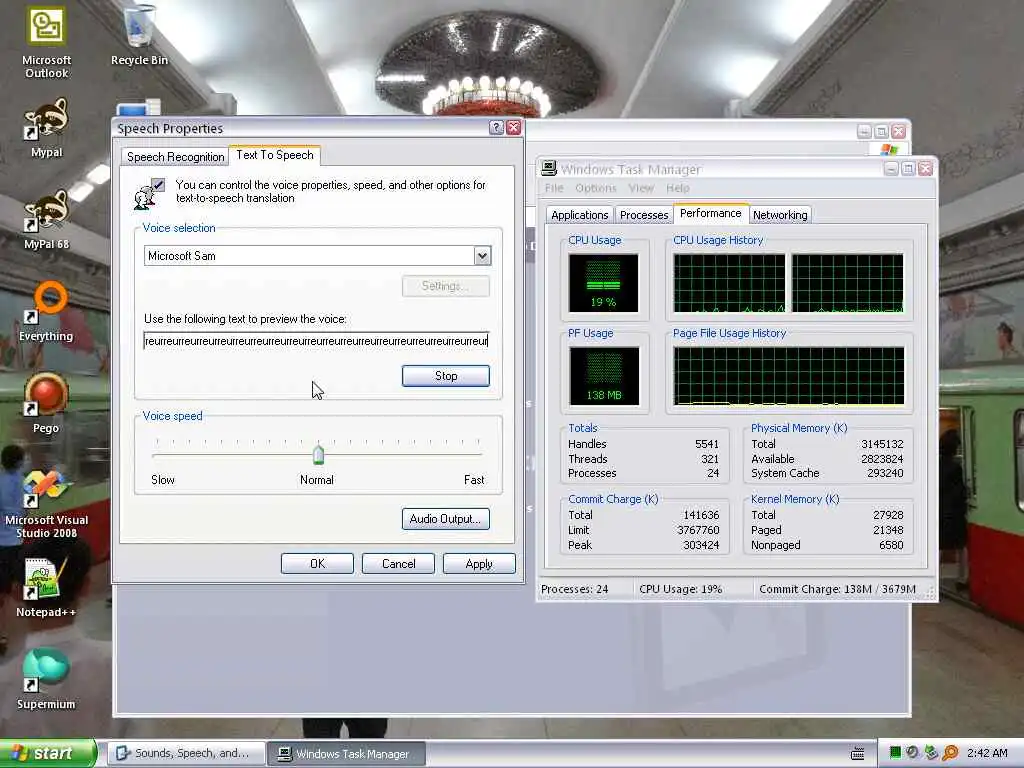Click in the voice preview text field
The image size is (1024, 768).
(316, 340)
